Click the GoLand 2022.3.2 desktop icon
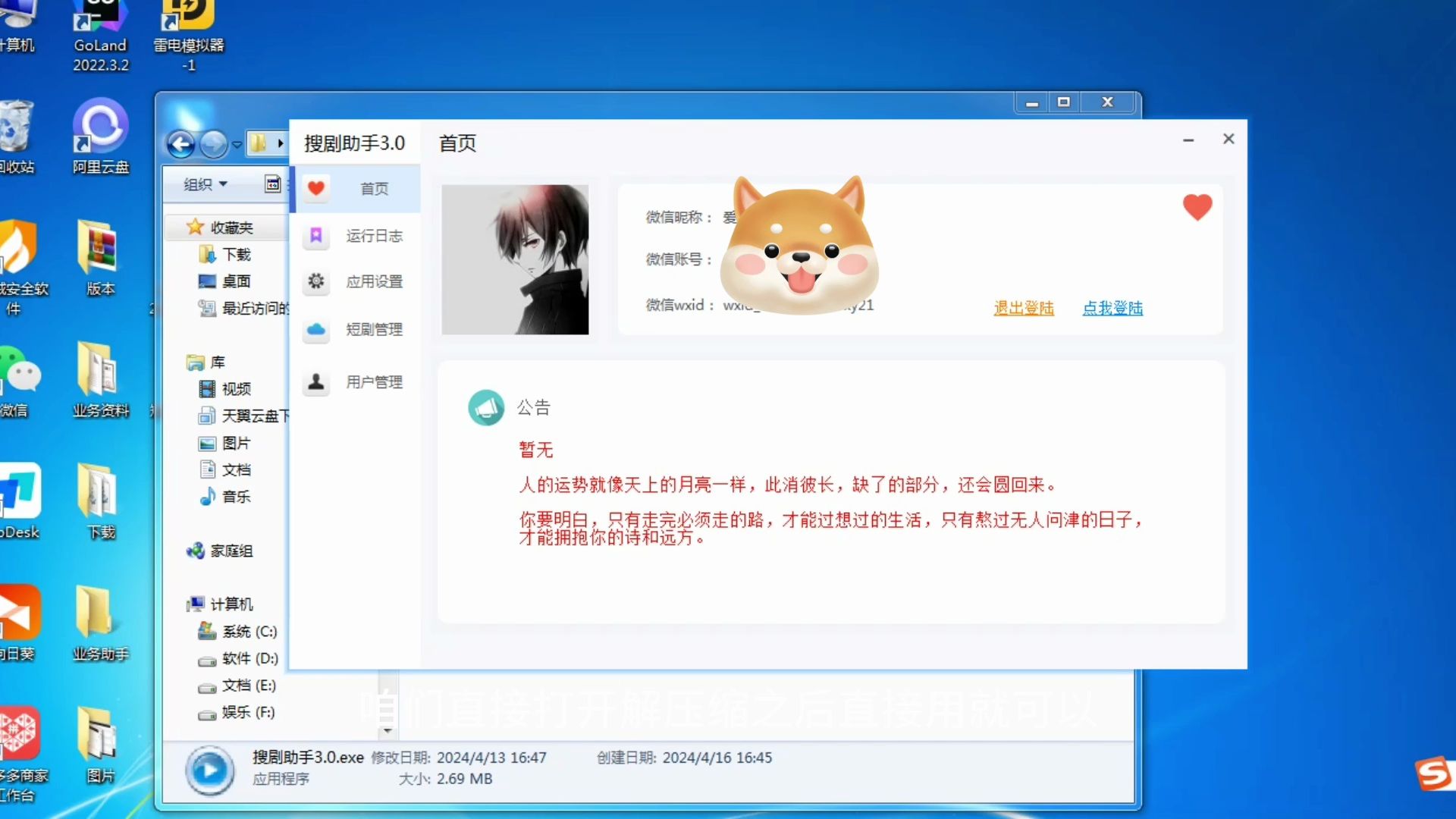This screenshot has width=1456, height=819. click(x=100, y=36)
